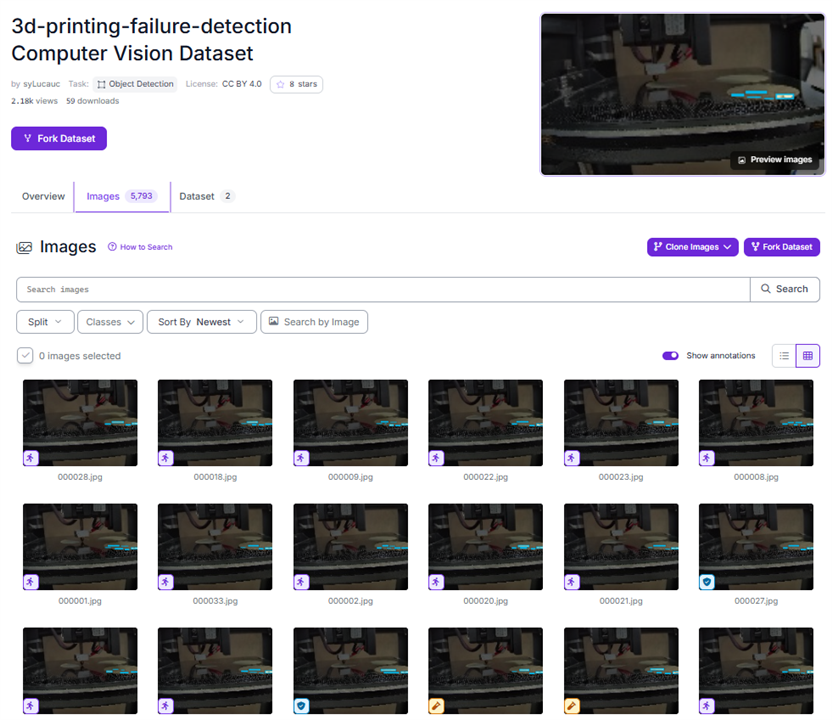
Task: Click the split badge icon on 000002.jpg
Action: 301,582
